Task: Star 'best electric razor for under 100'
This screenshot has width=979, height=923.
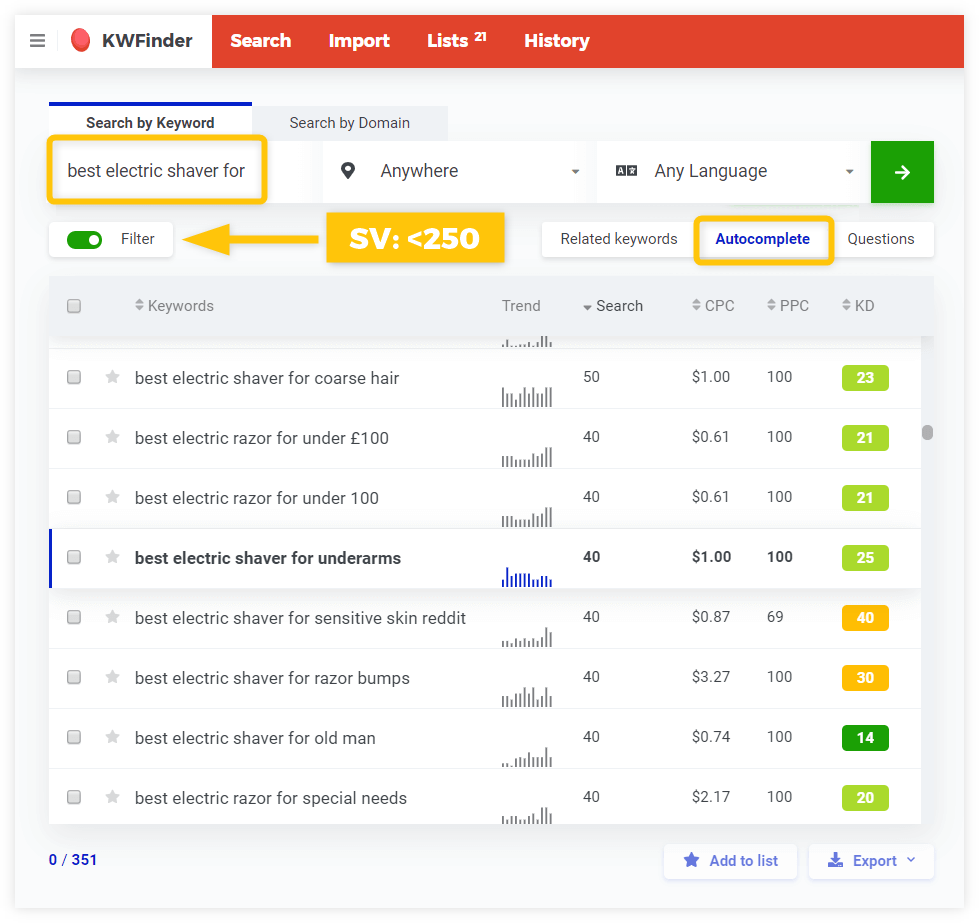Action: pos(112,496)
